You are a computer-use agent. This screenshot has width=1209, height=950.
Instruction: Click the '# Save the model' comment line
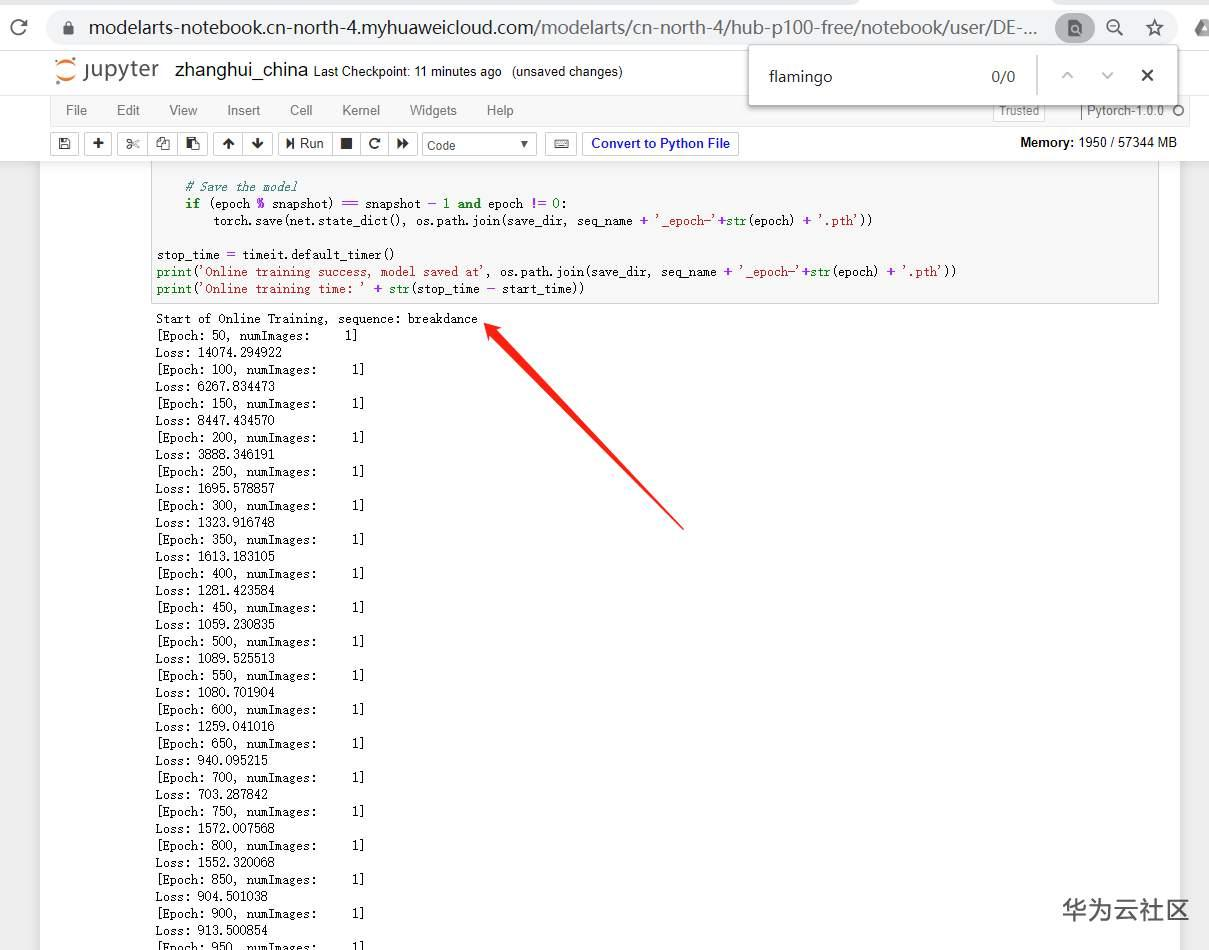coord(241,187)
